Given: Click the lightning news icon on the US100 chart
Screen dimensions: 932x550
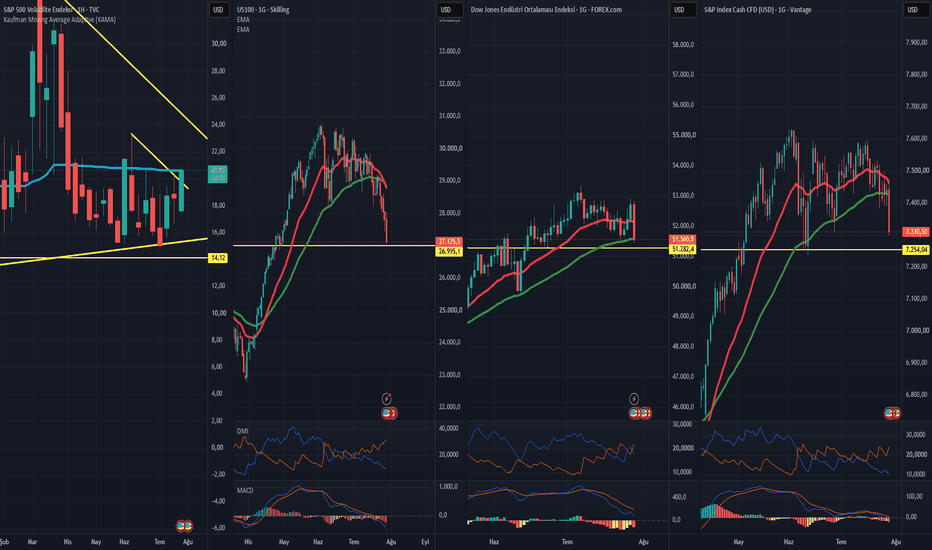Looking at the screenshot, I should point(386,398).
